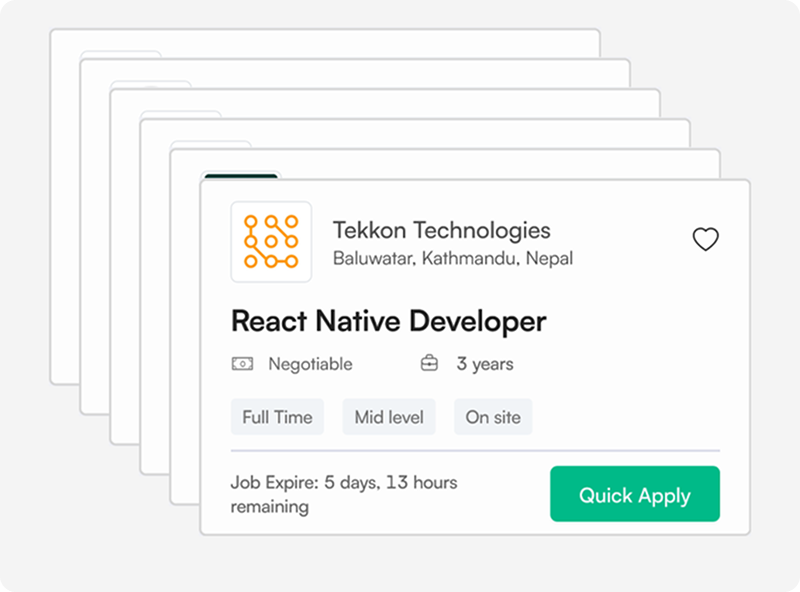Click the Negotiable salary label

pyautogui.click(x=310, y=364)
